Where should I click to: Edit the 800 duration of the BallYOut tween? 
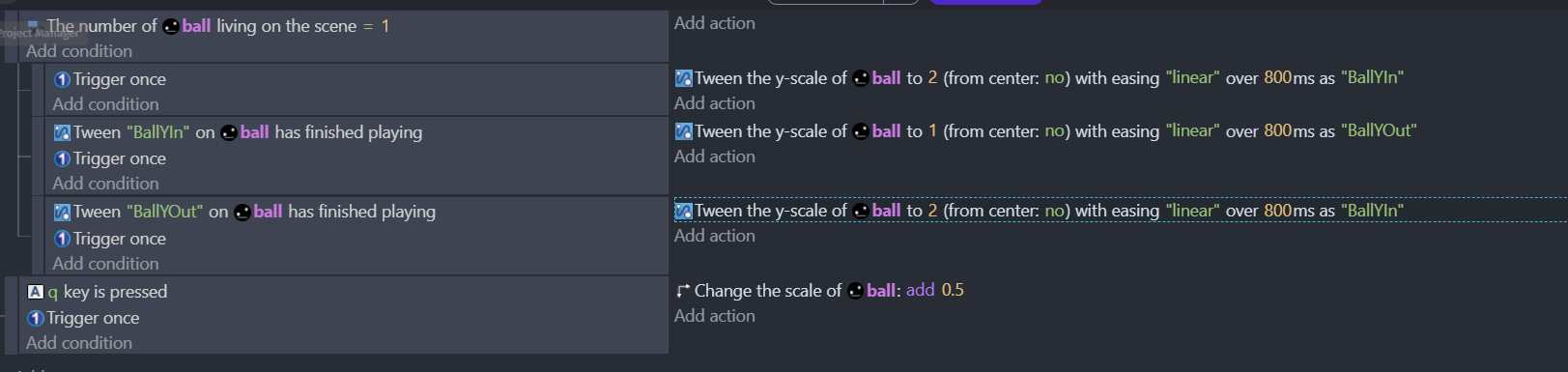pos(1278,130)
